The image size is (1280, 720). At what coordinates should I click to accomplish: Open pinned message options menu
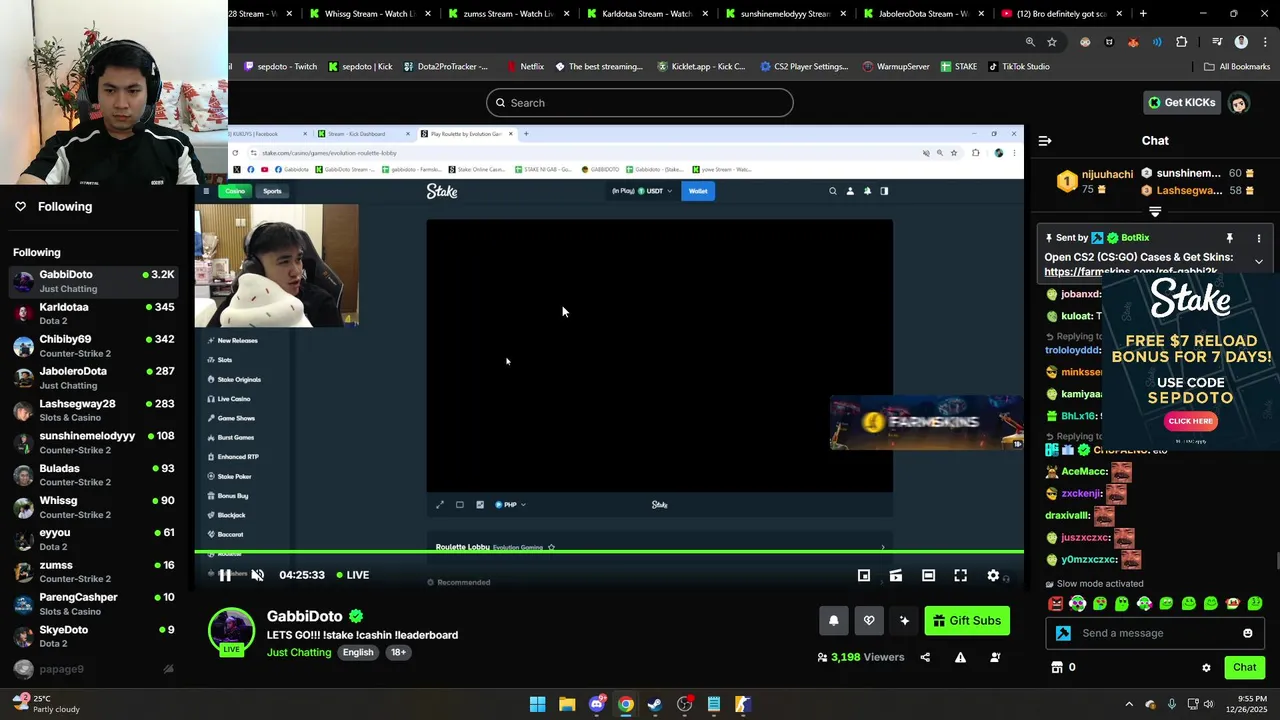pos(1259,238)
